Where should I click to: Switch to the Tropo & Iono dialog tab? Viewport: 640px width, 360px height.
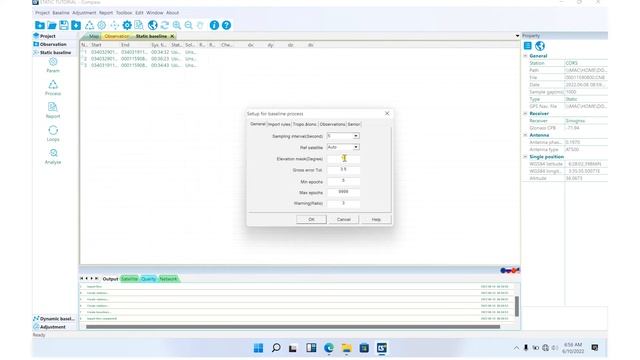click(304, 124)
